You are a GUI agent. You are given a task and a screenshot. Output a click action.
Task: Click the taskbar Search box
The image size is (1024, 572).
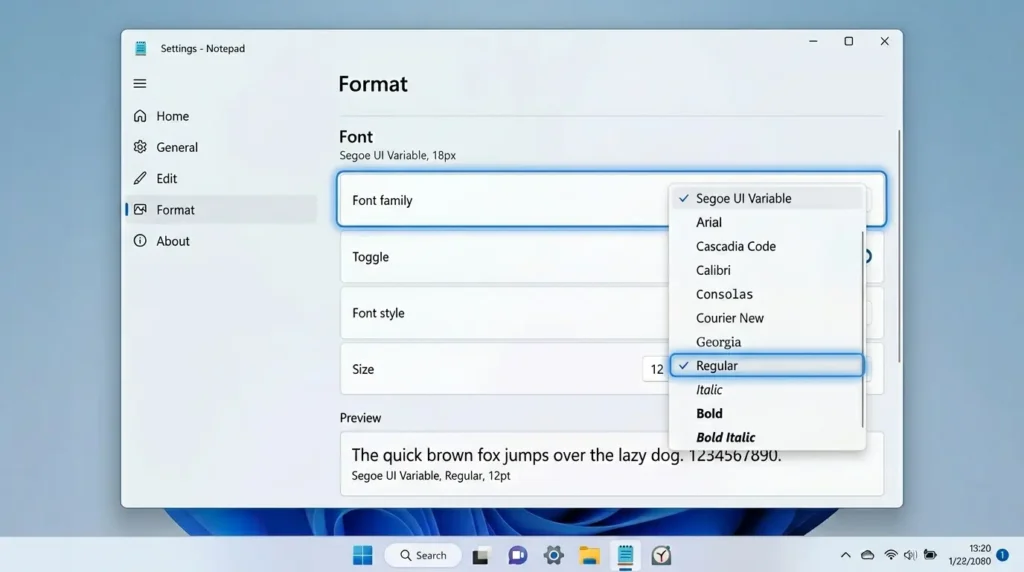click(423, 556)
